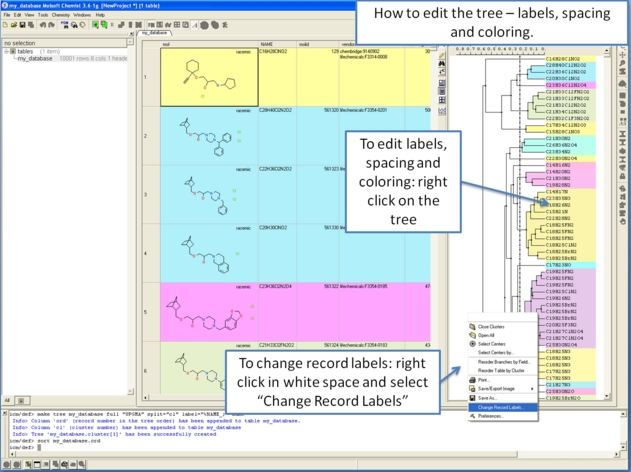Image resolution: width=631 pixels, height=472 pixels.
Task: Click Close Clusters in context menu
Action: point(492,327)
